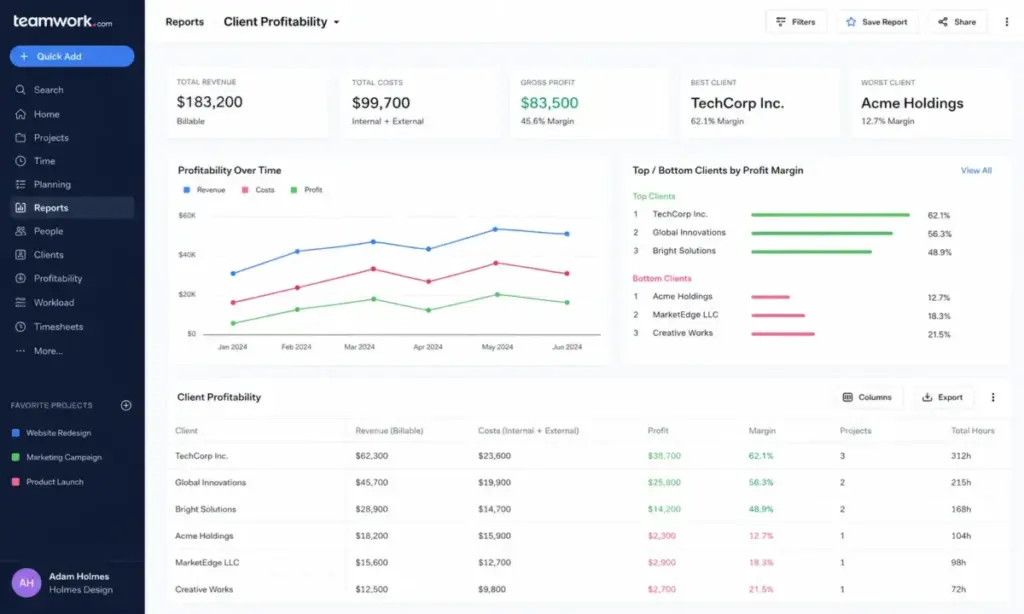The height and width of the screenshot is (614, 1024).
Task: Open the Filters panel
Action: pos(796,22)
